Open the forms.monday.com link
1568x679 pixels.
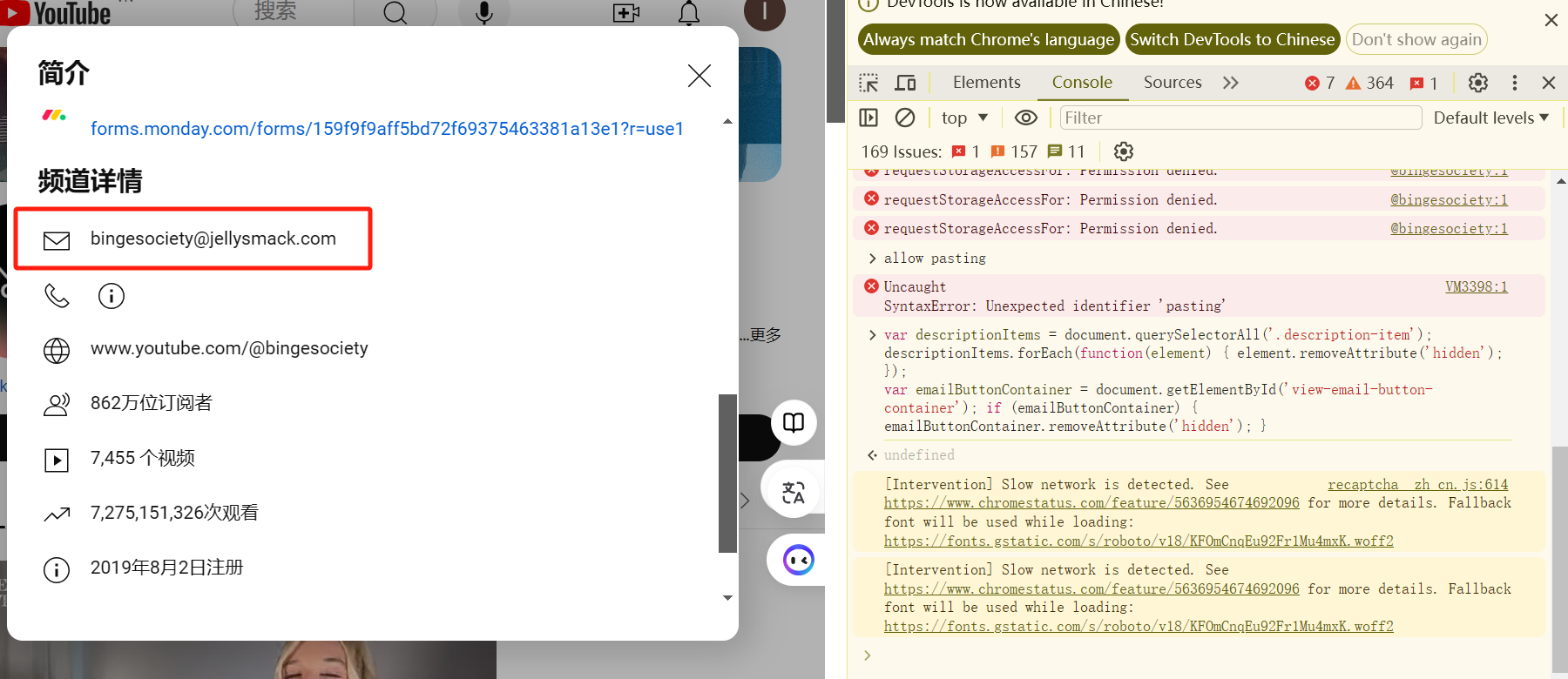[387, 129]
